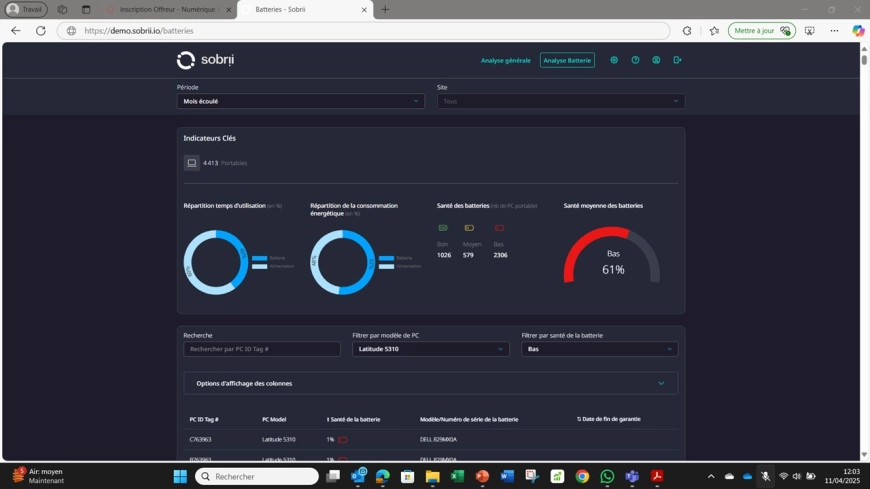This screenshot has height=489, width=870.
Task: Open the Windows Start menu
Action: [x=180, y=476]
